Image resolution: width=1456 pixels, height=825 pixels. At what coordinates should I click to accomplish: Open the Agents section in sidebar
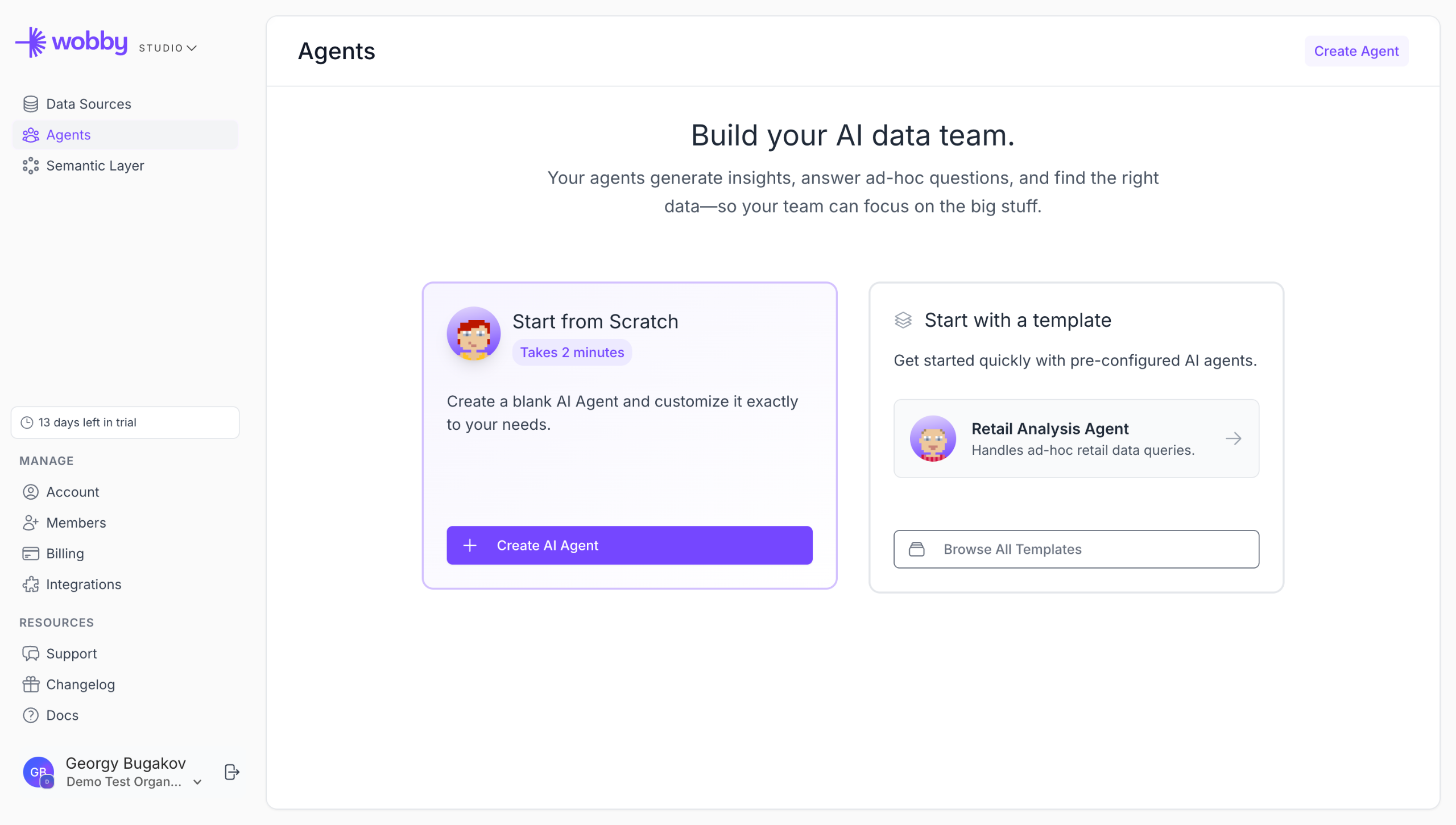(68, 135)
